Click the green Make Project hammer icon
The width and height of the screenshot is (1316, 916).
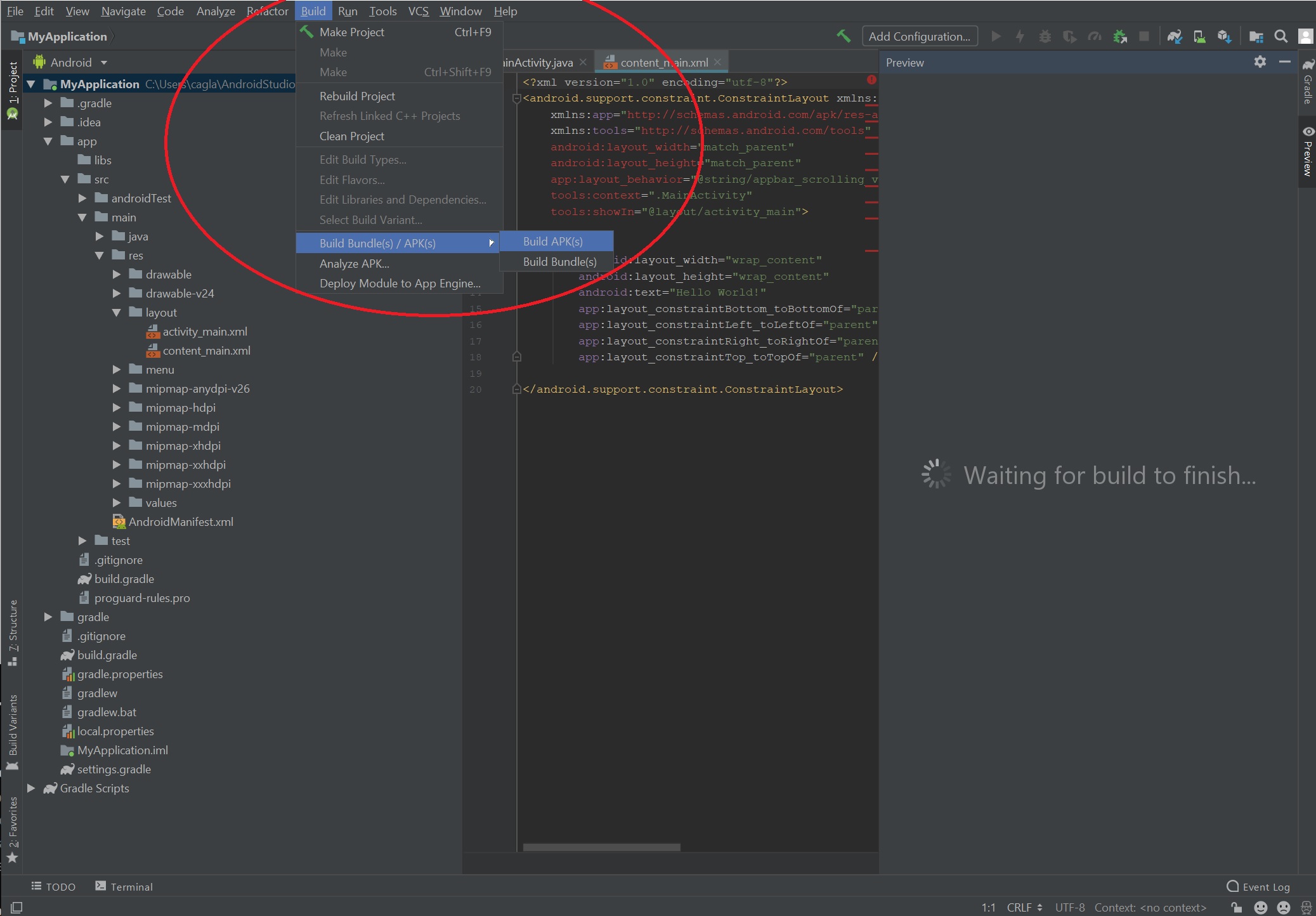[x=844, y=36]
